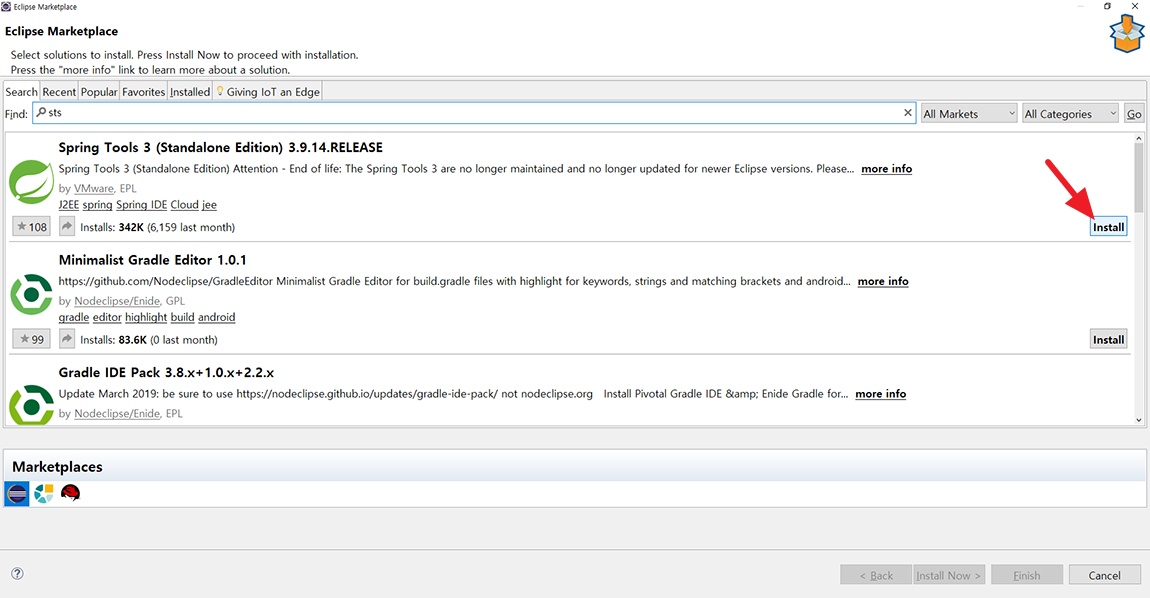
Task: Click lightbulb icon on IoT tab
Action: 219,91
